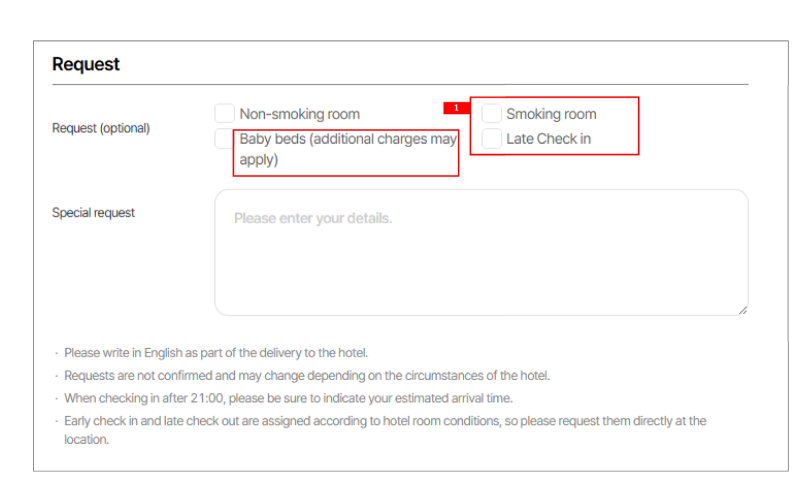The height and width of the screenshot is (492, 797).
Task: Click the 'Early check in and late check out' note
Action: (385, 421)
